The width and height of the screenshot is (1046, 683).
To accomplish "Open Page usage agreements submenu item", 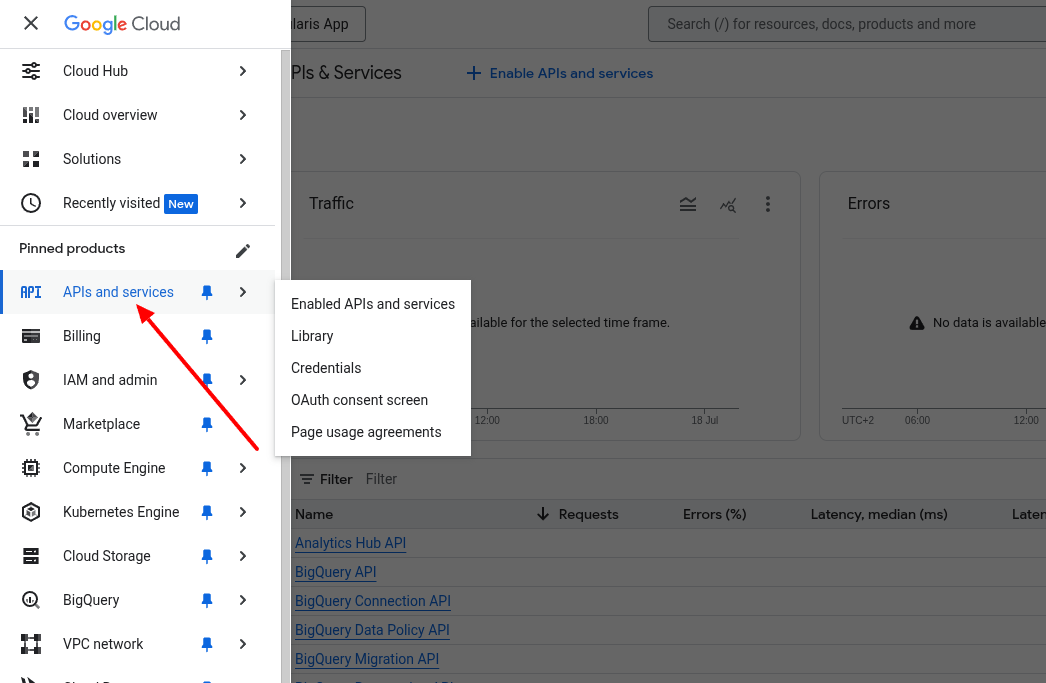I will 373,432.
